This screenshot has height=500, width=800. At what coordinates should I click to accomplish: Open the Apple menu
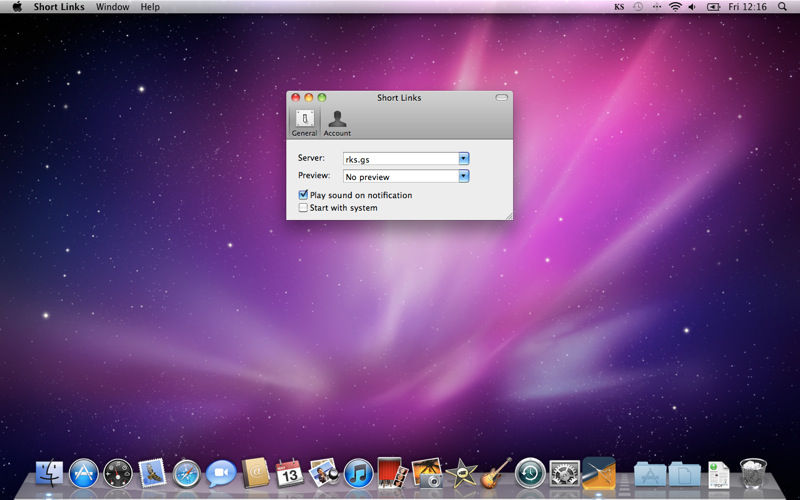tap(17, 7)
